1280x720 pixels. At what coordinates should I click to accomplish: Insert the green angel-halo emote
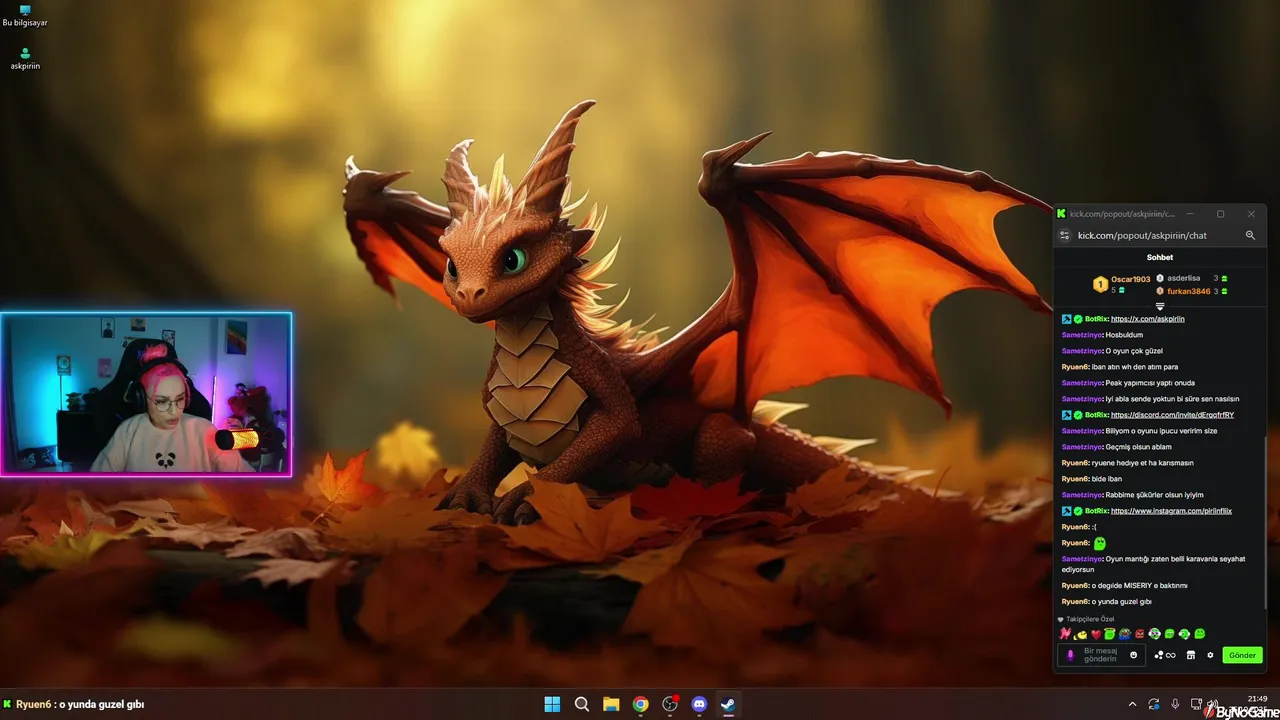[1110, 634]
